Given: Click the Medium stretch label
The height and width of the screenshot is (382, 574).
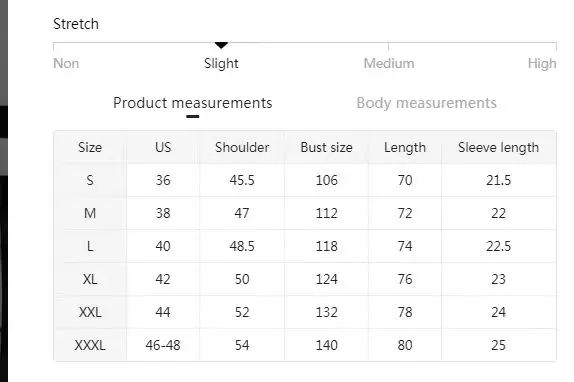Looking at the screenshot, I should [x=389, y=64].
